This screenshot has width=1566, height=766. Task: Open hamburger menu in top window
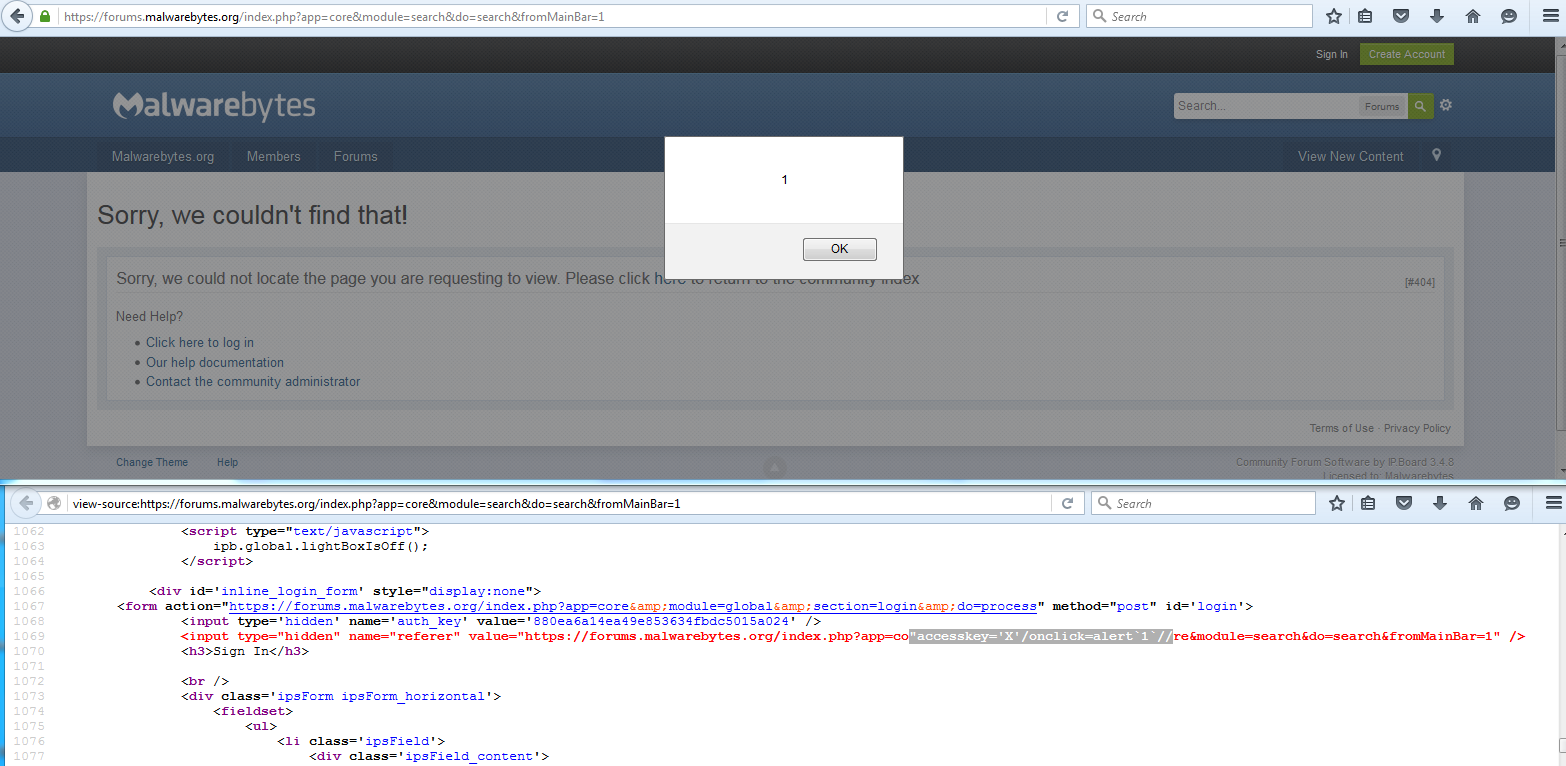tap(1549, 16)
